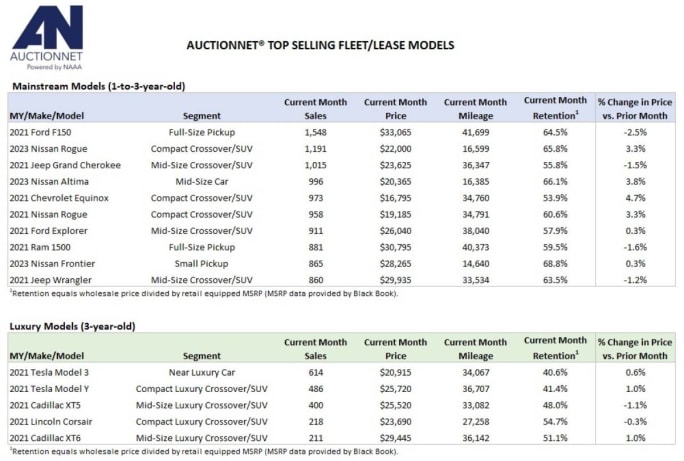Click the price $29,445

(395, 438)
